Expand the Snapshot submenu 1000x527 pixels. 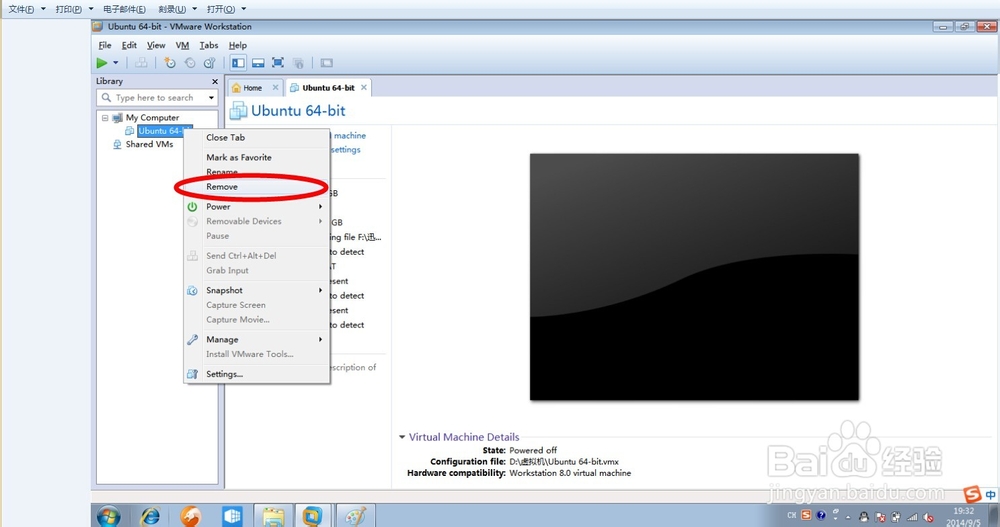coord(257,290)
